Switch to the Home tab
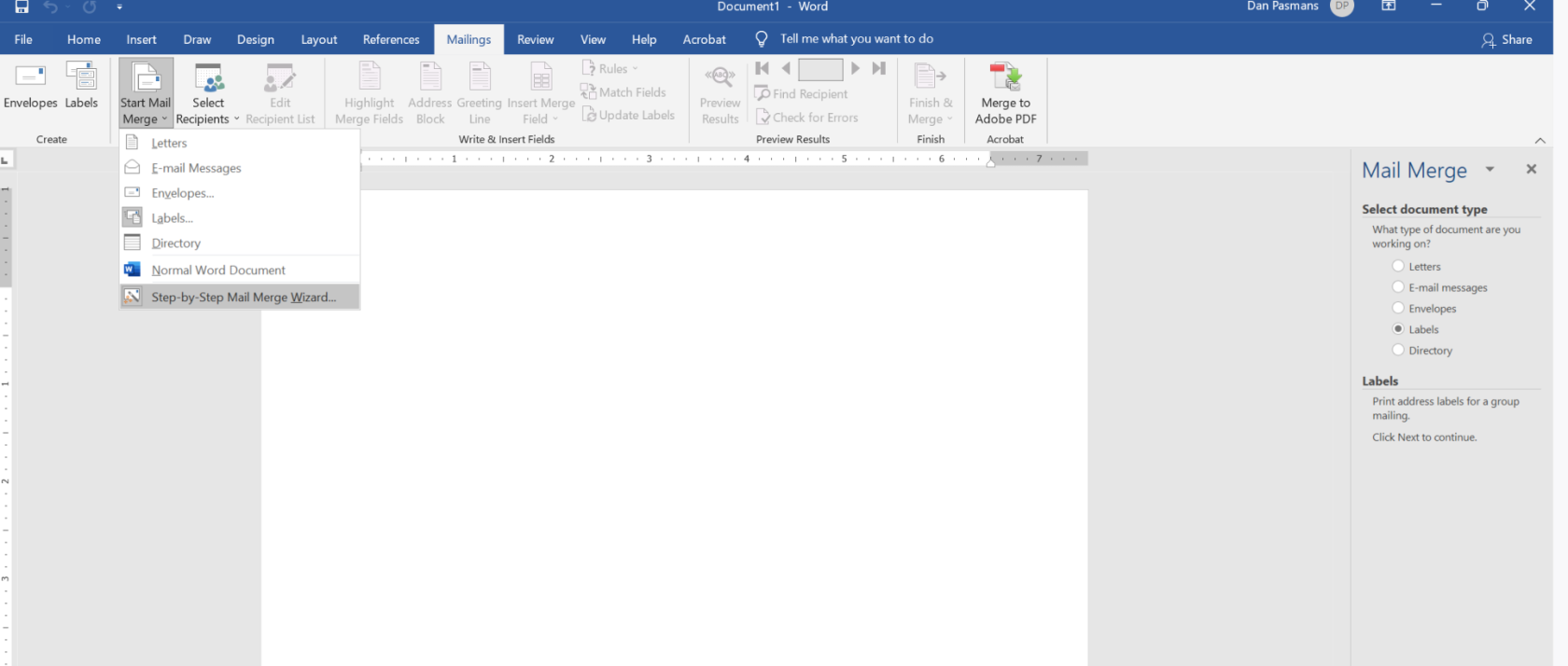 [84, 39]
